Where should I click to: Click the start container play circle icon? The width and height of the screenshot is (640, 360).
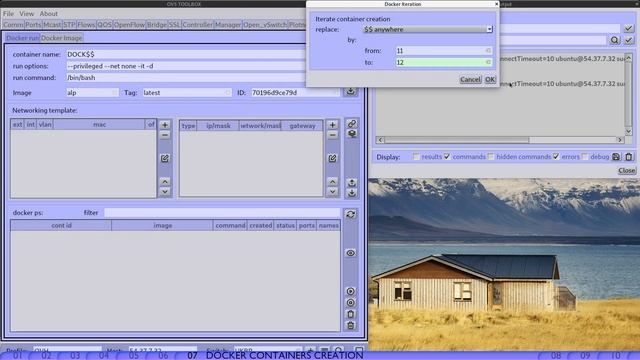[351, 291]
